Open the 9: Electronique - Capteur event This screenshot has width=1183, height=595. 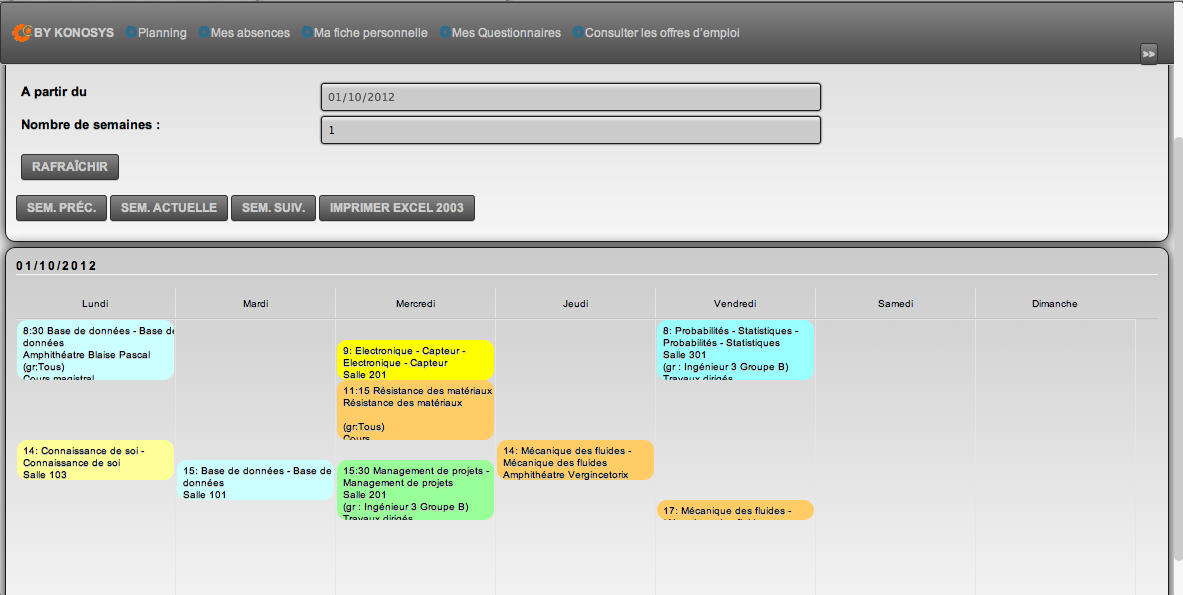[x=416, y=360]
